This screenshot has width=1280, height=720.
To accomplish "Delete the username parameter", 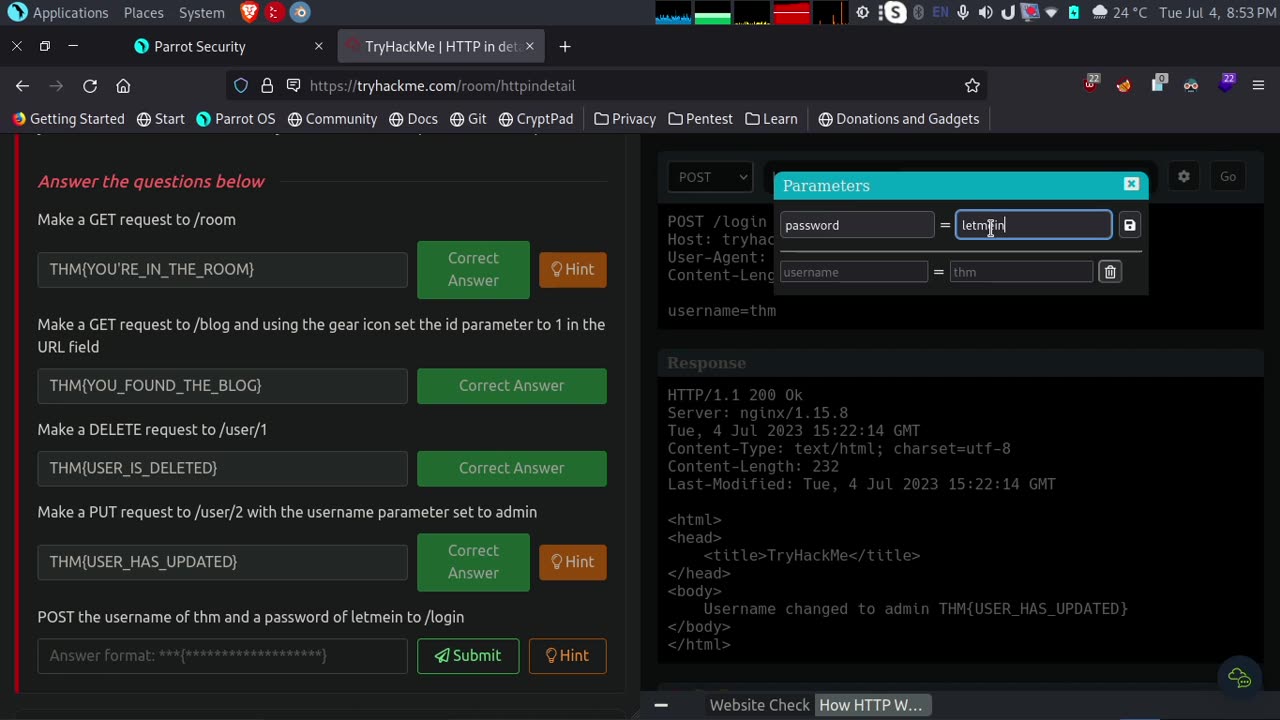I will [1110, 272].
